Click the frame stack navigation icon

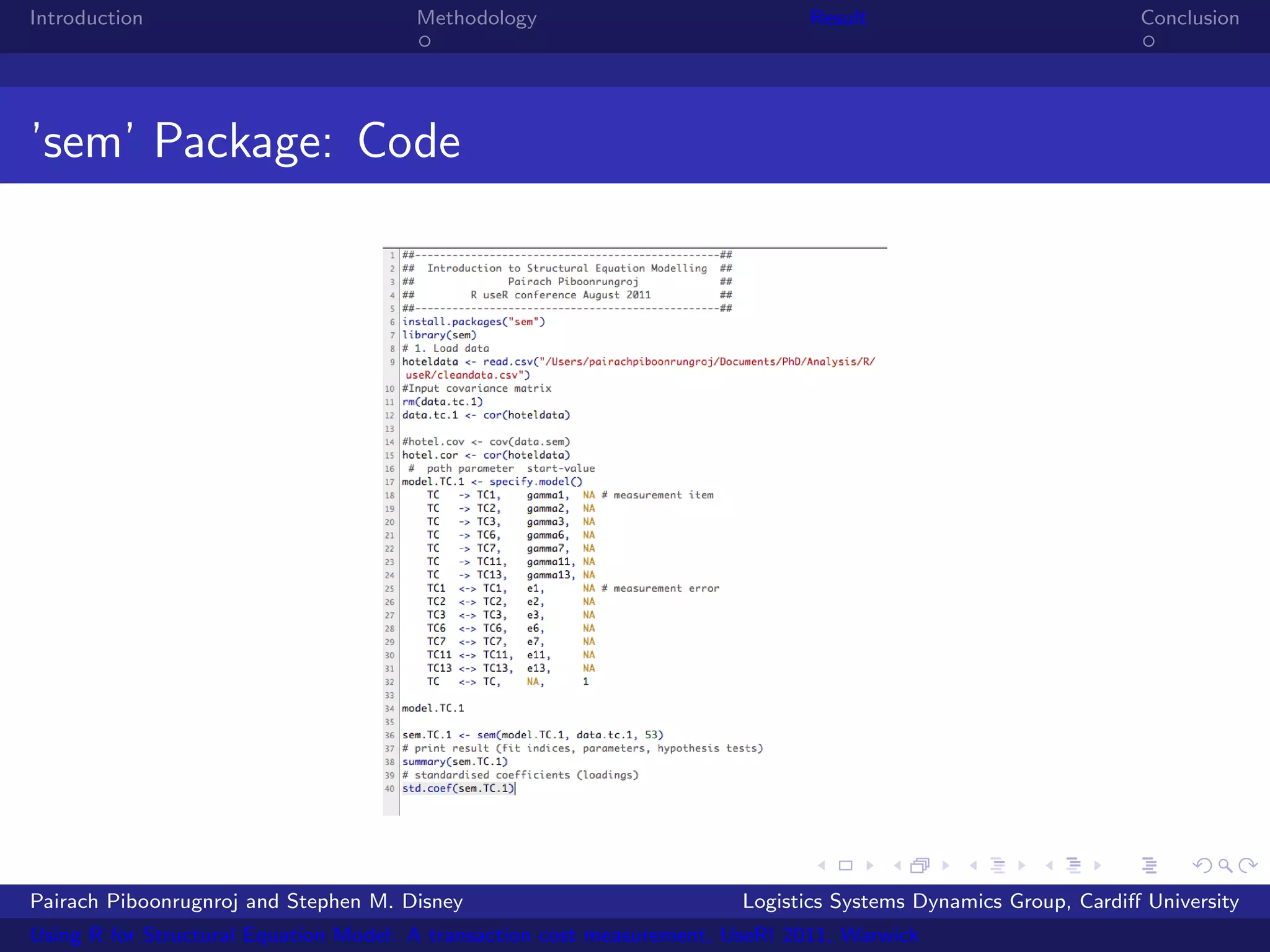(920, 865)
